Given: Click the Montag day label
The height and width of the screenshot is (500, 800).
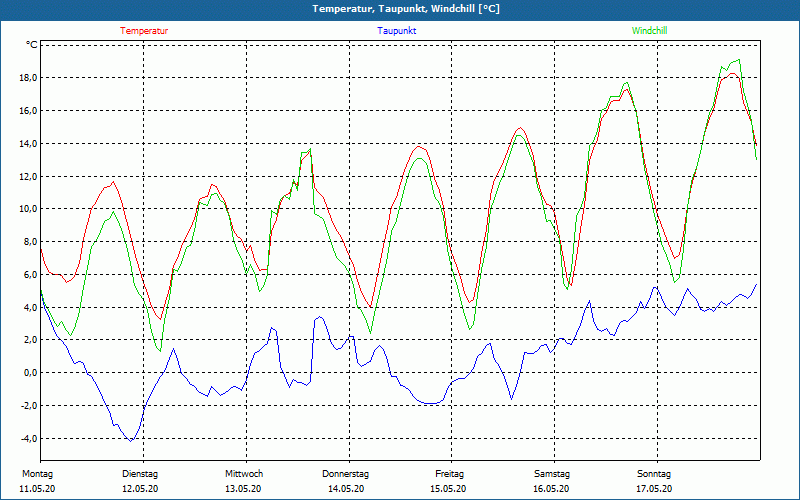Looking at the screenshot, I should pyautogui.click(x=36, y=474).
